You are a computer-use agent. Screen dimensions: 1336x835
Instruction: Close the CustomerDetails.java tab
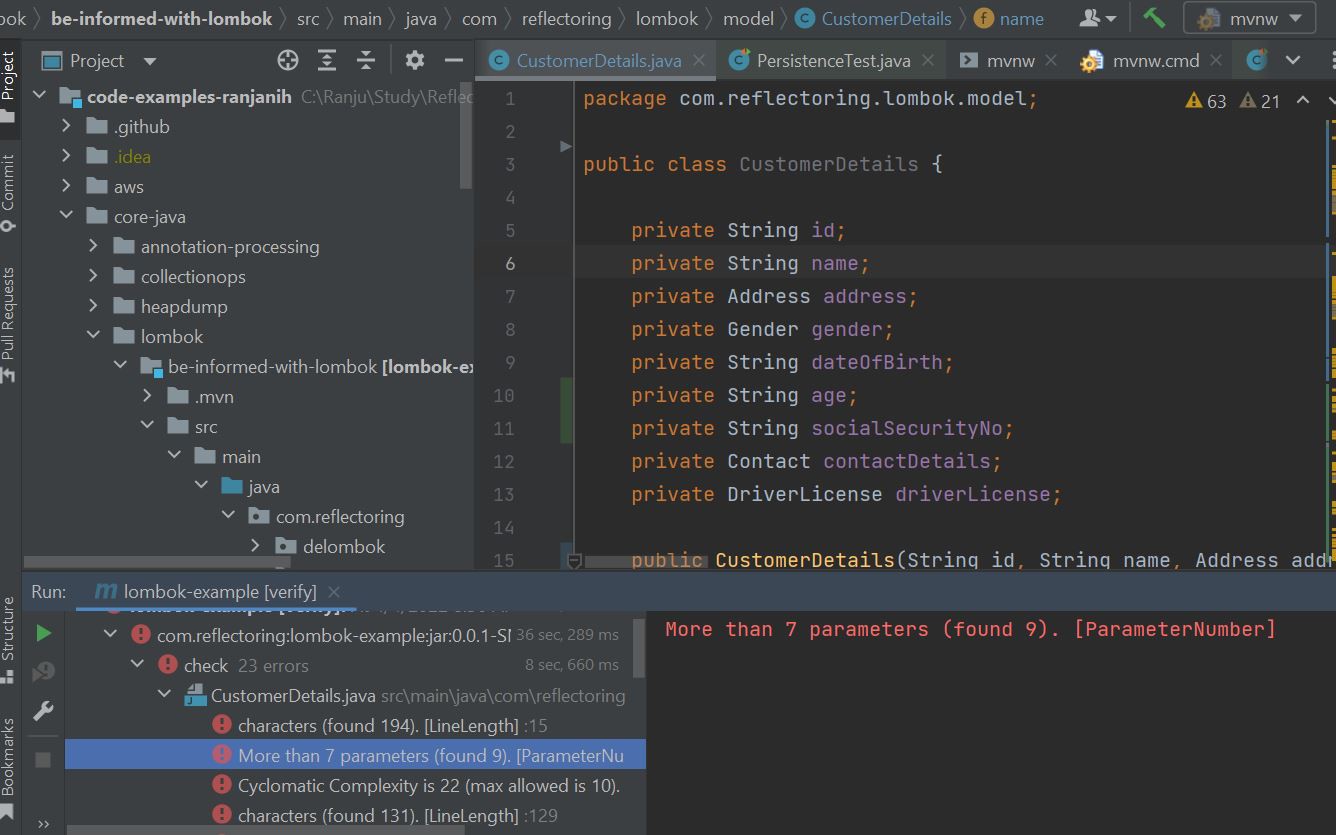click(701, 61)
